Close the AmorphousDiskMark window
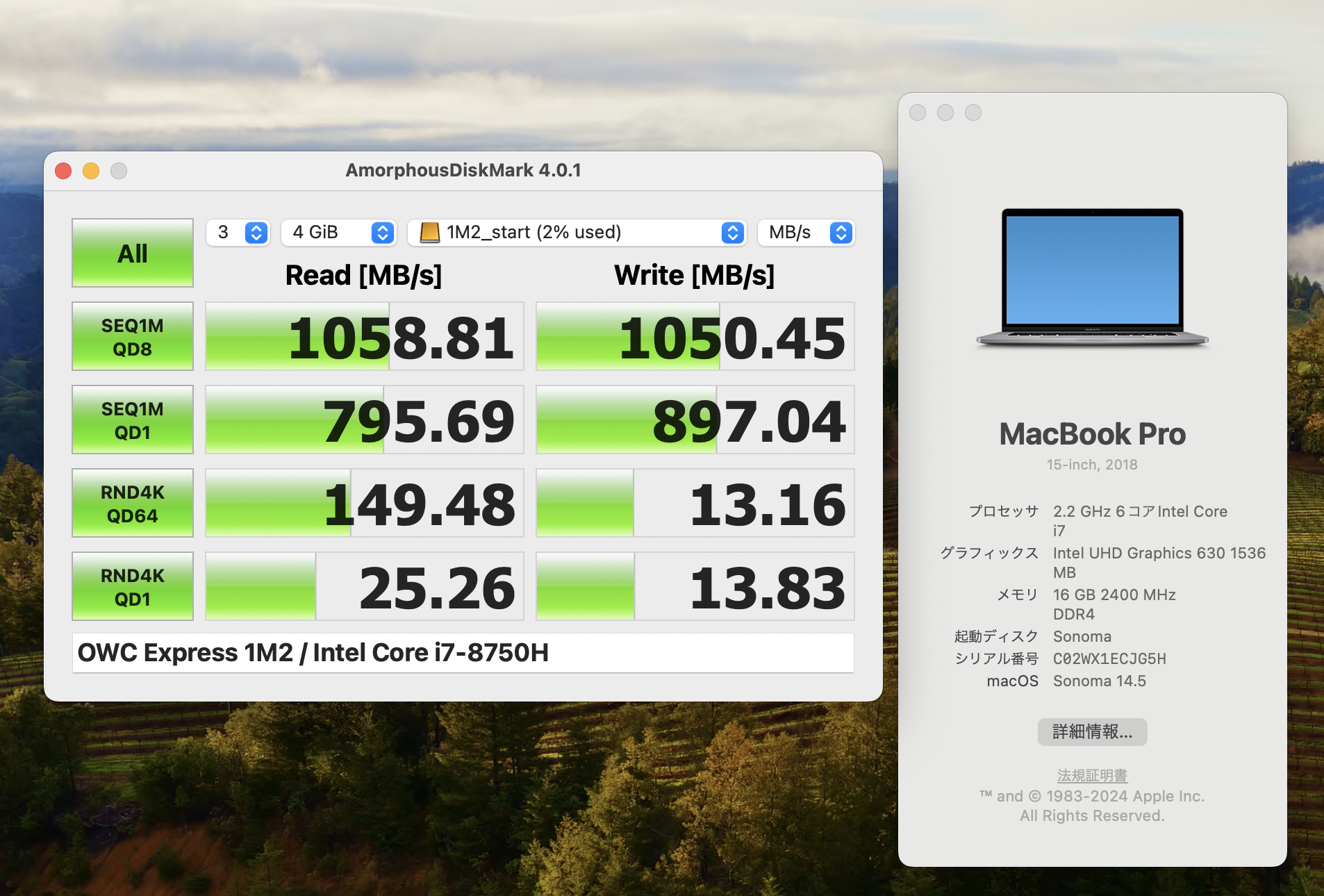This screenshot has width=1324, height=896. 63,171
